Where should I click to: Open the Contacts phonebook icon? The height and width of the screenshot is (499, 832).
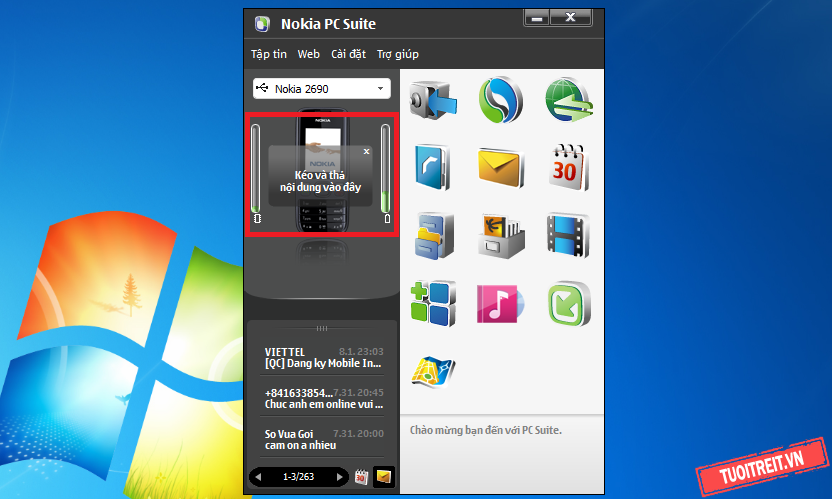pos(432,167)
